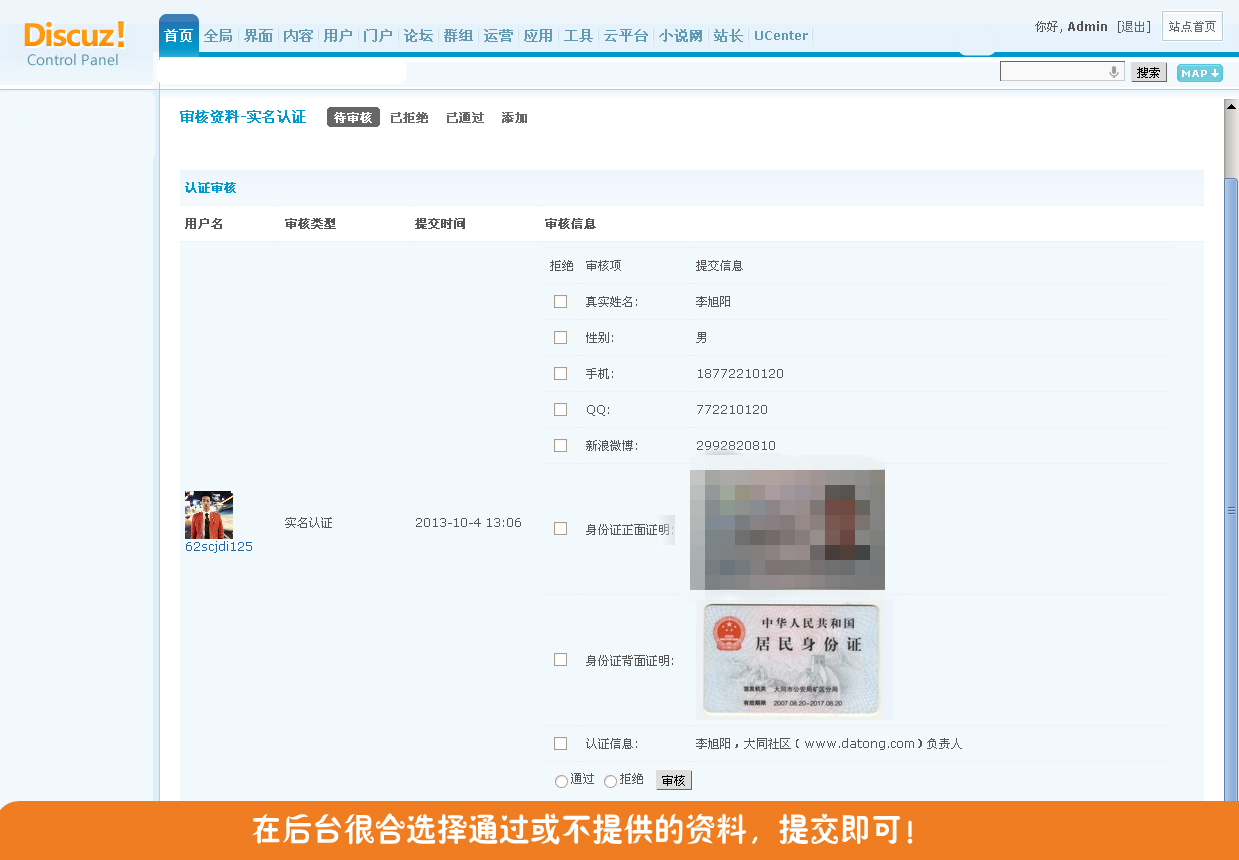Click the avatar of user 62scjdi125
Screen dimensions: 1239x860
coord(209,515)
